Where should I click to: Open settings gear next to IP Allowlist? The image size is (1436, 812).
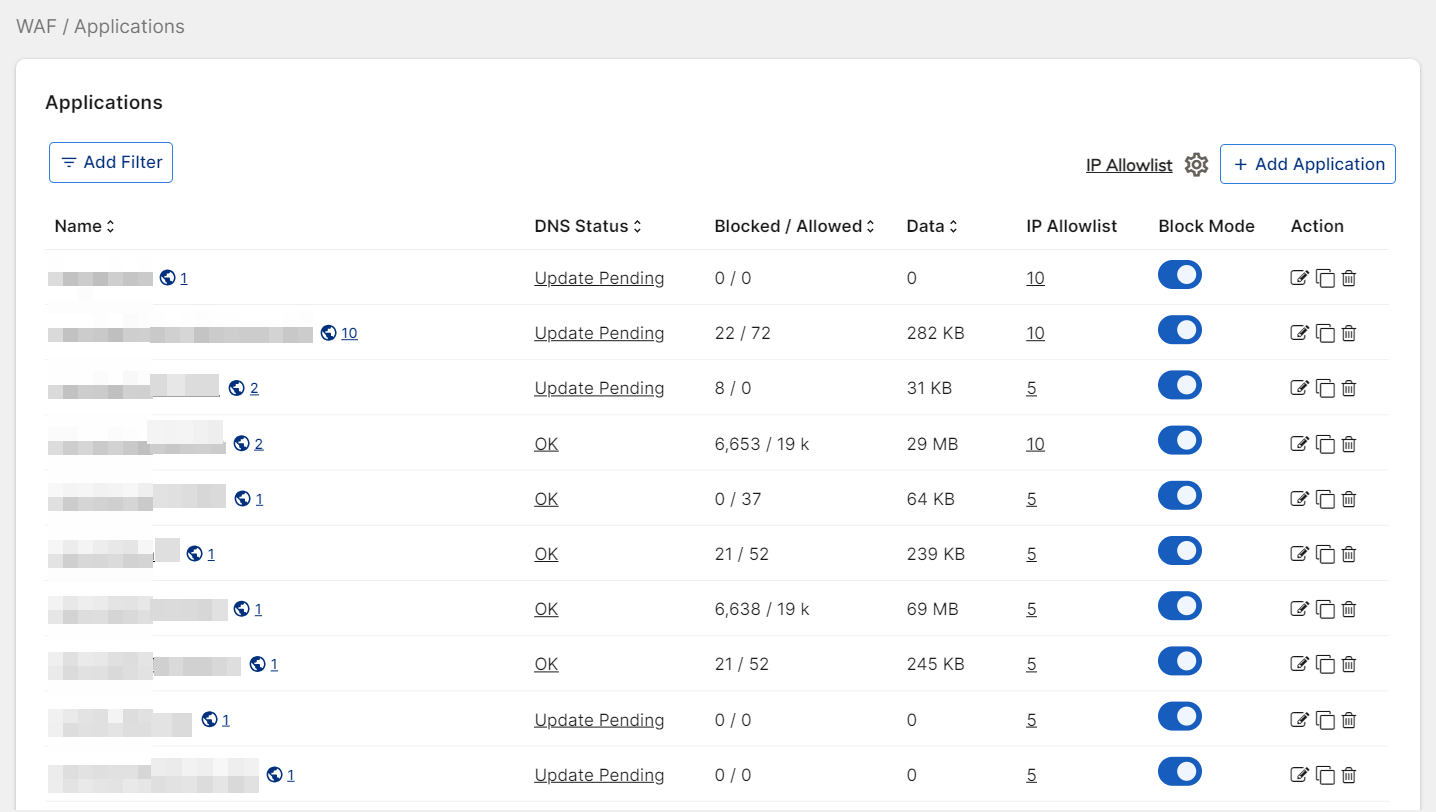pos(1196,165)
